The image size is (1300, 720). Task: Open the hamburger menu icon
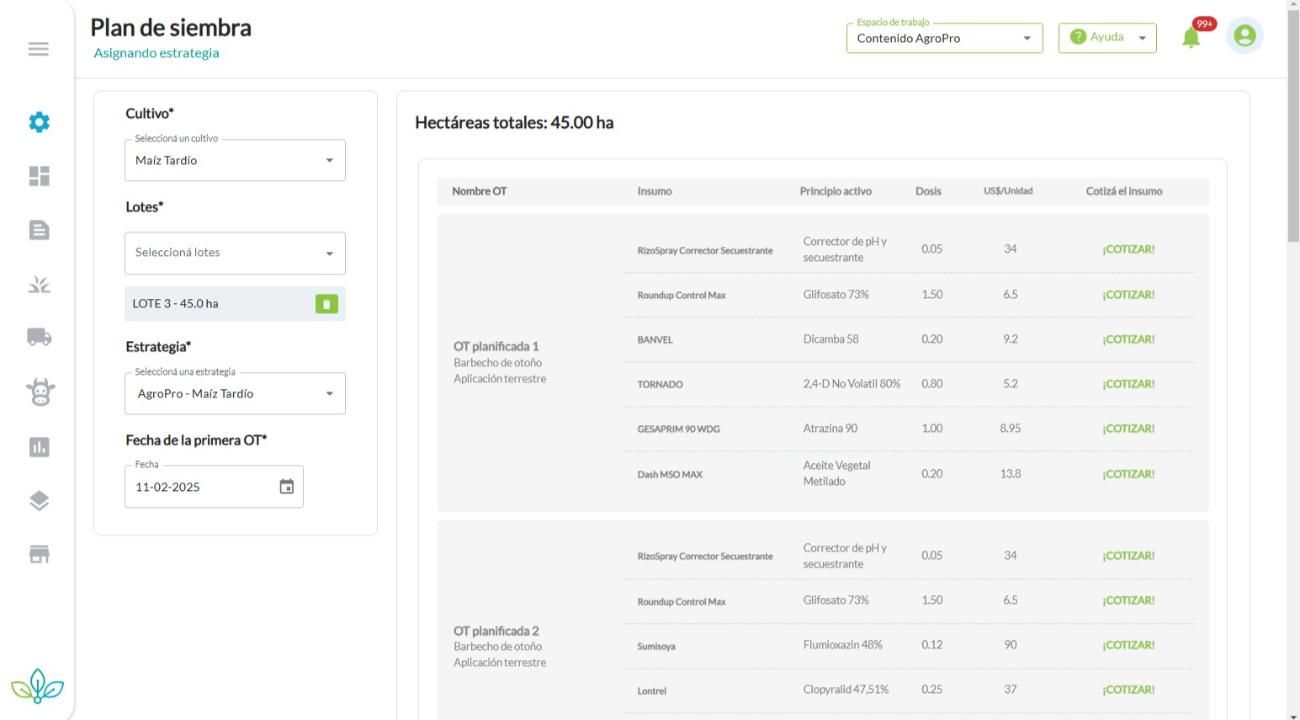pyautogui.click(x=38, y=49)
